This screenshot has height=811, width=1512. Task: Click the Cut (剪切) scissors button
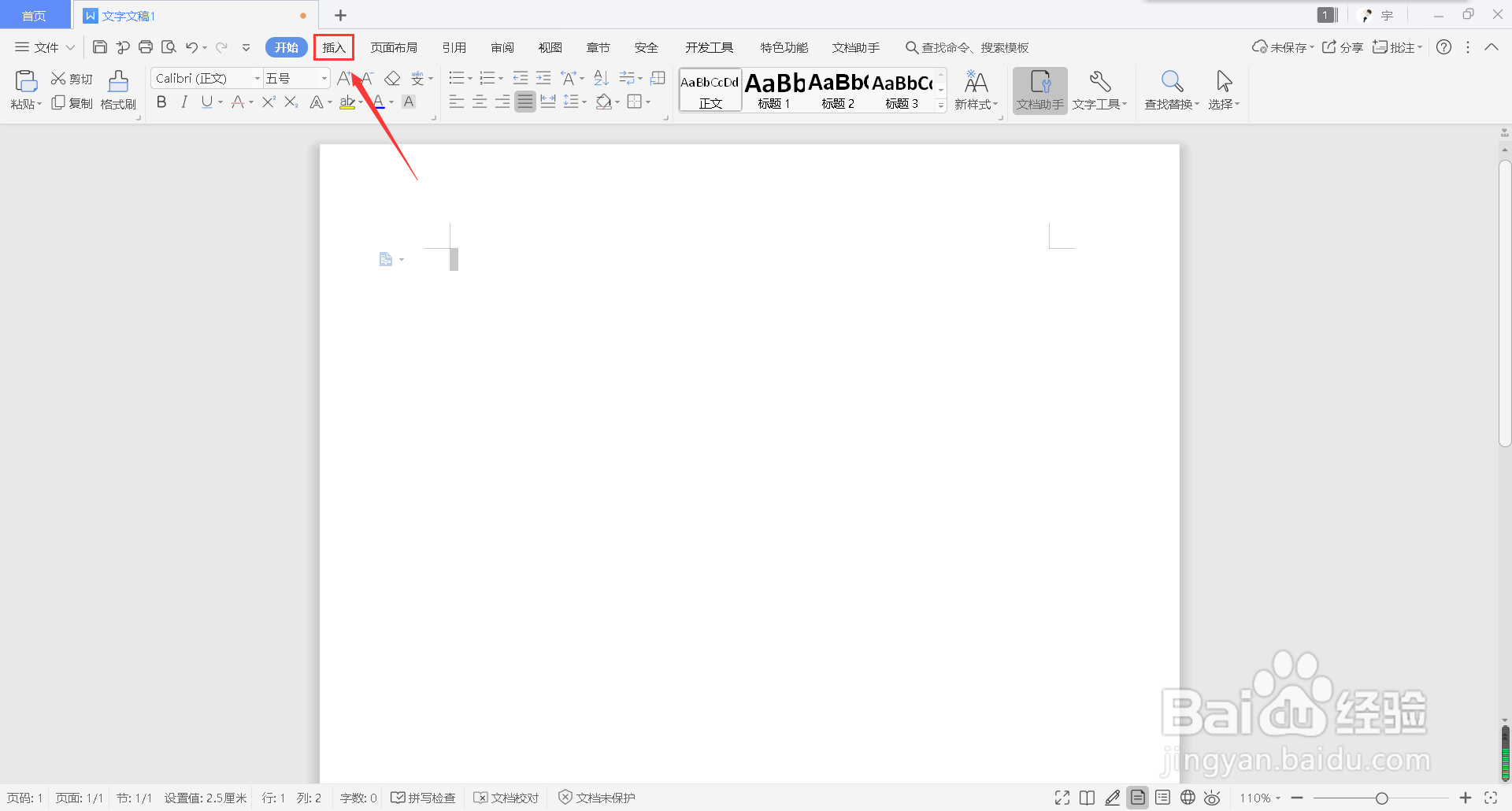tap(72, 79)
